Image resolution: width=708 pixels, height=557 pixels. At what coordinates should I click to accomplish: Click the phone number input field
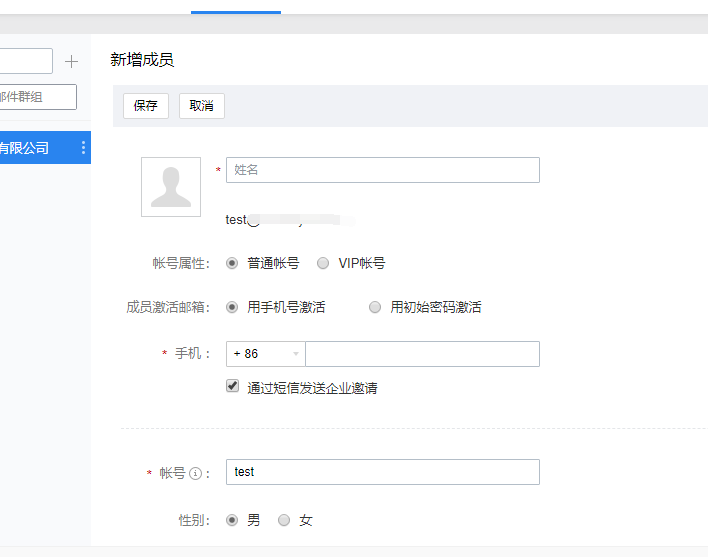[422, 354]
